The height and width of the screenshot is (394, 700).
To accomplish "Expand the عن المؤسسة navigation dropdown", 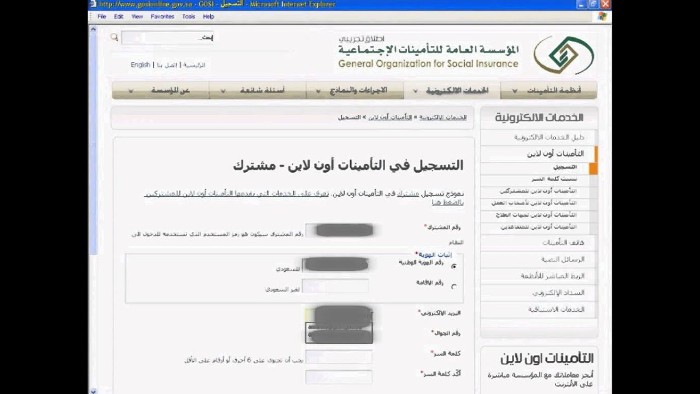I will pyautogui.click(x=161, y=91).
